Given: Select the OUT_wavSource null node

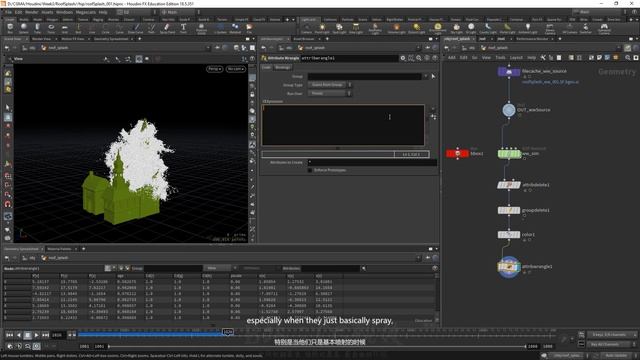Looking at the screenshot, I should click(509, 110).
